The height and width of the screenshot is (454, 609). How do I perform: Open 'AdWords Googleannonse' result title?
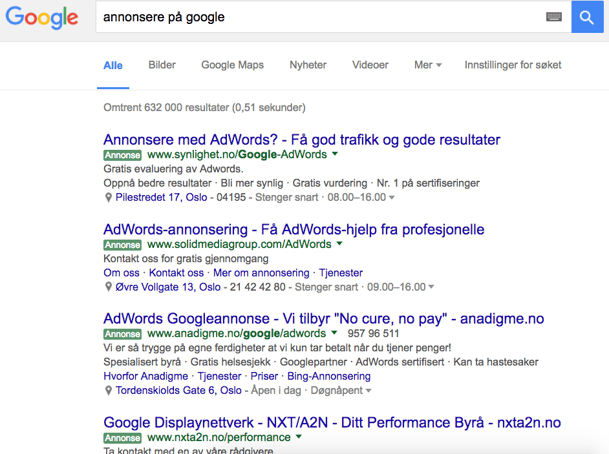coord(324,319)
